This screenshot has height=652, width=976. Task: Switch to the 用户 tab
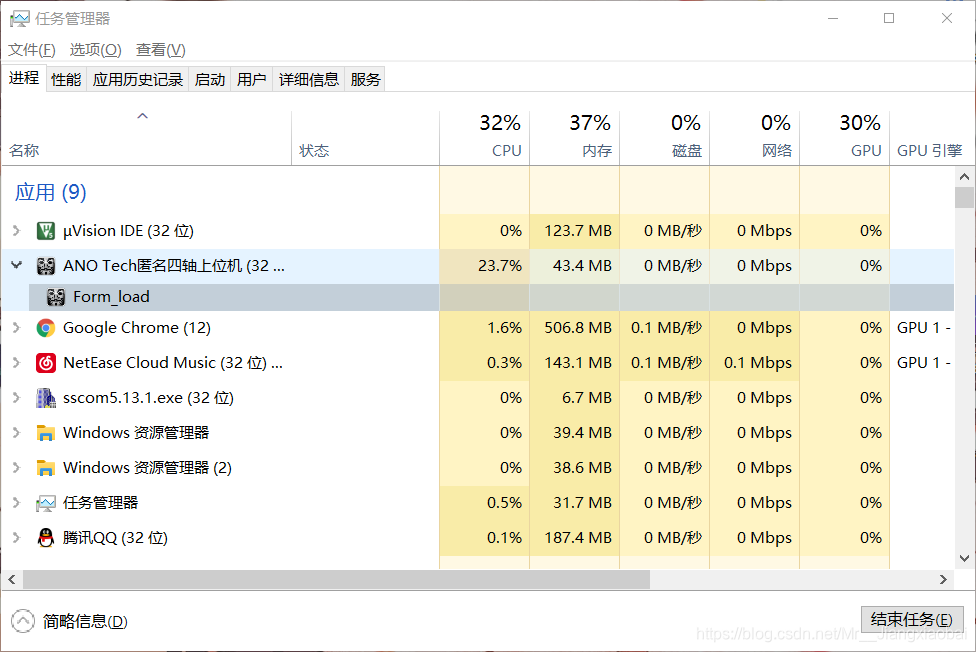coord(251,80)
